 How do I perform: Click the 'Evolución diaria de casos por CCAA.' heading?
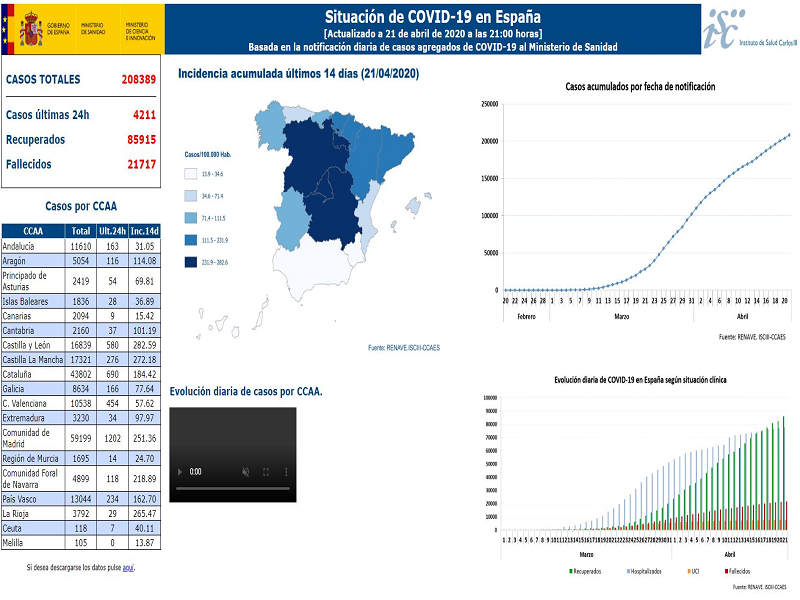(246, 392)
